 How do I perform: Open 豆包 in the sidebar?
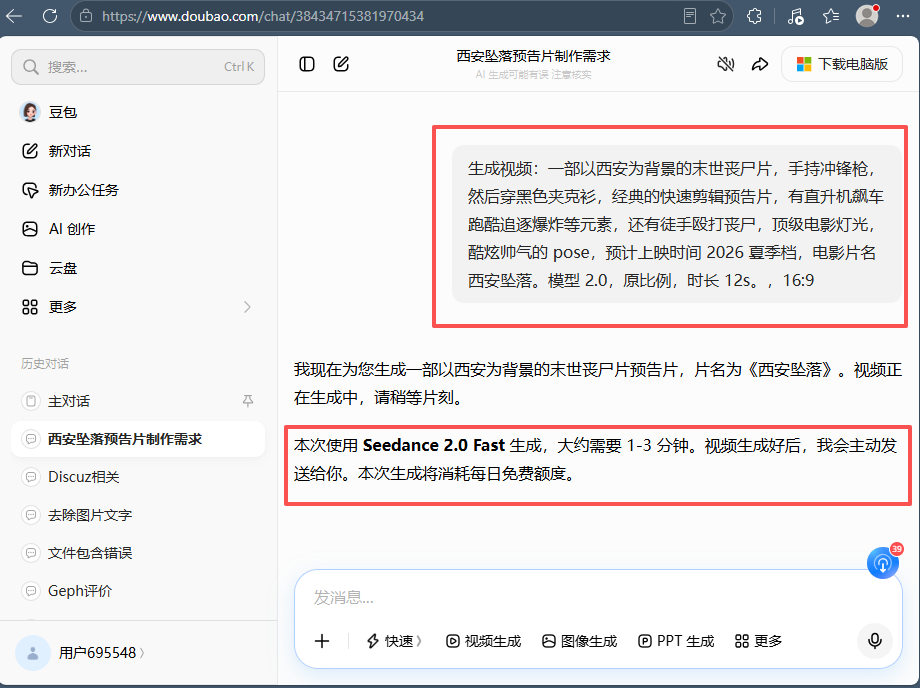coord(138,112)
